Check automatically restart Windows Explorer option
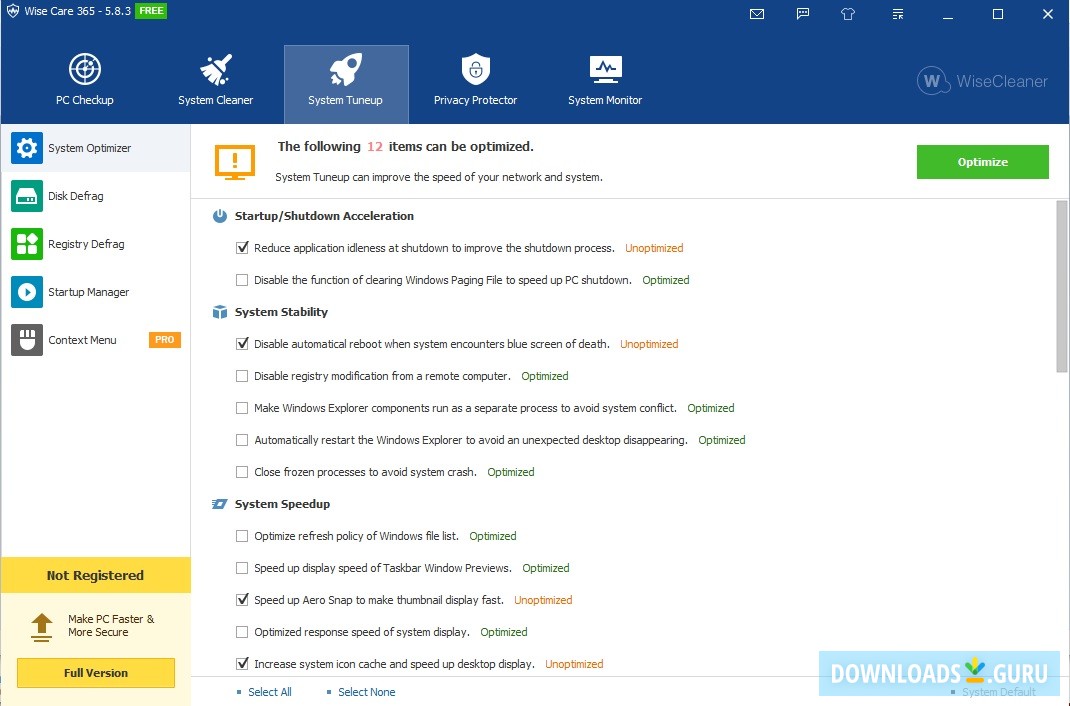1070x706 pixels. click(x=242, y=440)
